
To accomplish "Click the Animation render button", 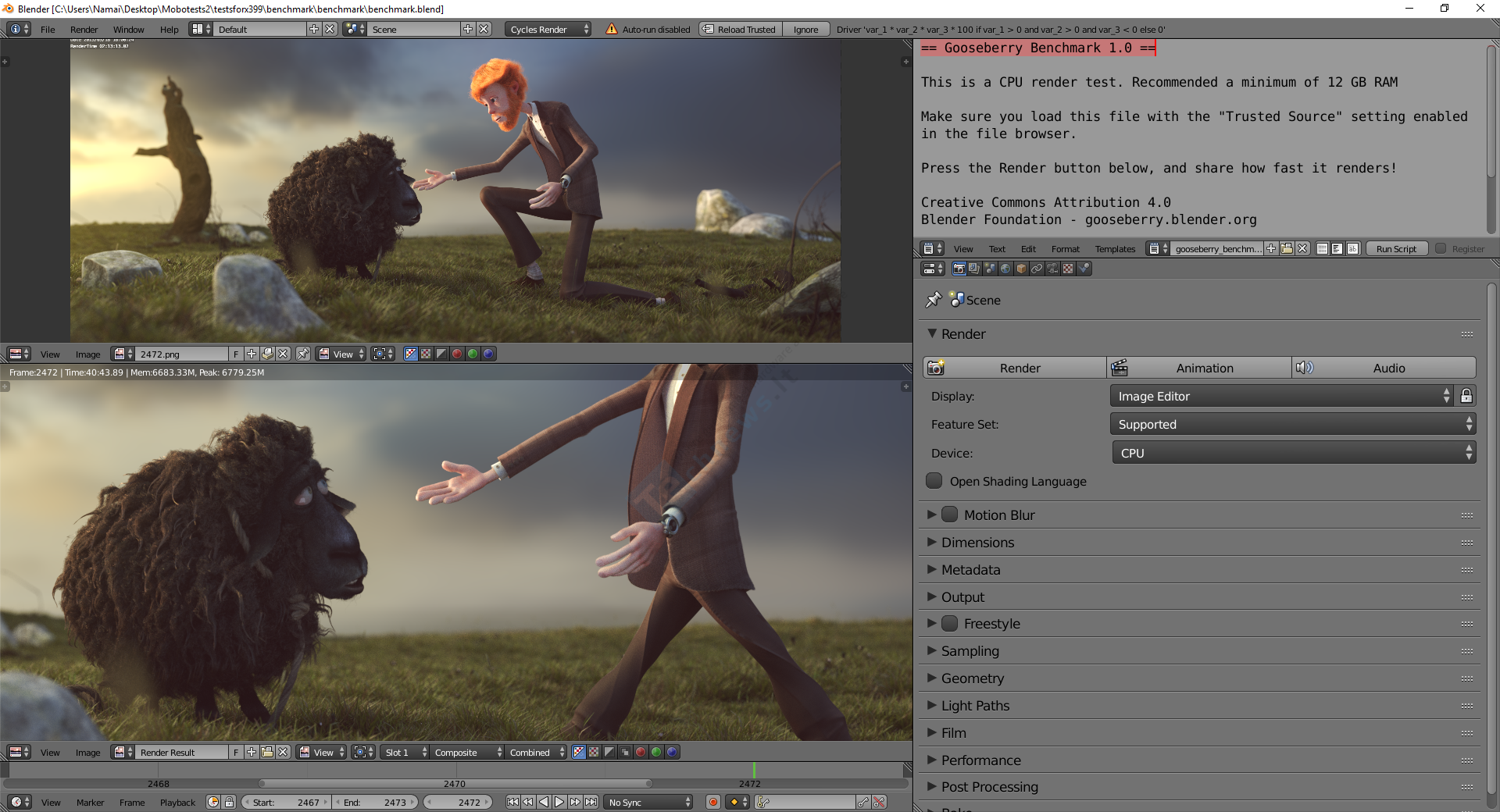I will (1199, 368).
